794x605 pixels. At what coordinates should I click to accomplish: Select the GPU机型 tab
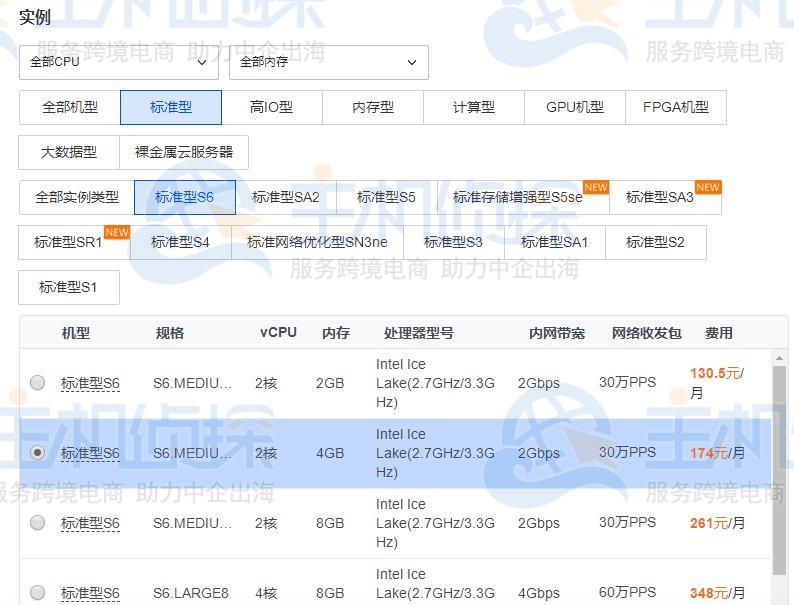(x=574, y=107)
